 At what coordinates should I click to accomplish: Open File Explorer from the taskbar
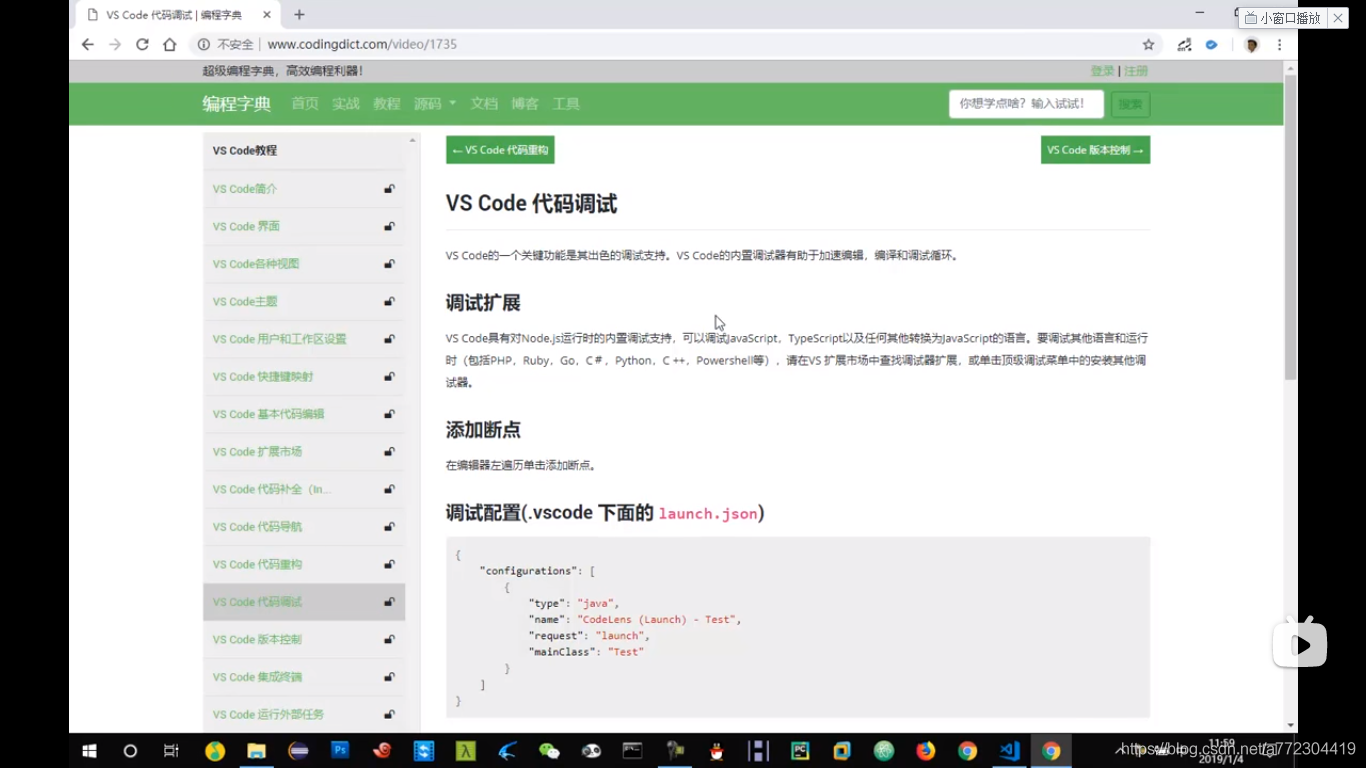click(256, 750)
